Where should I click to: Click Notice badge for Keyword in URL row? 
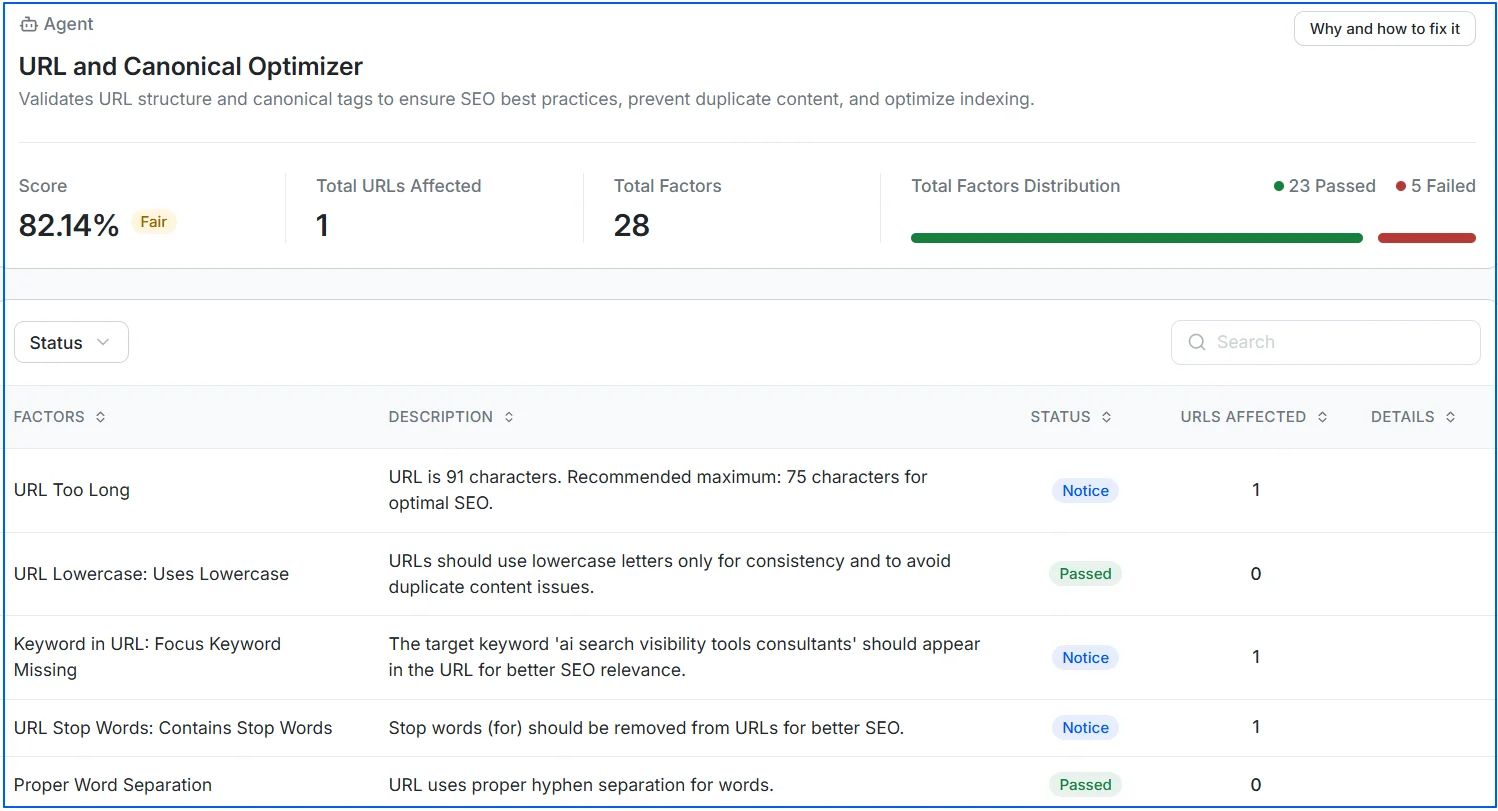pyautogui.click(x=1085, y=657)
